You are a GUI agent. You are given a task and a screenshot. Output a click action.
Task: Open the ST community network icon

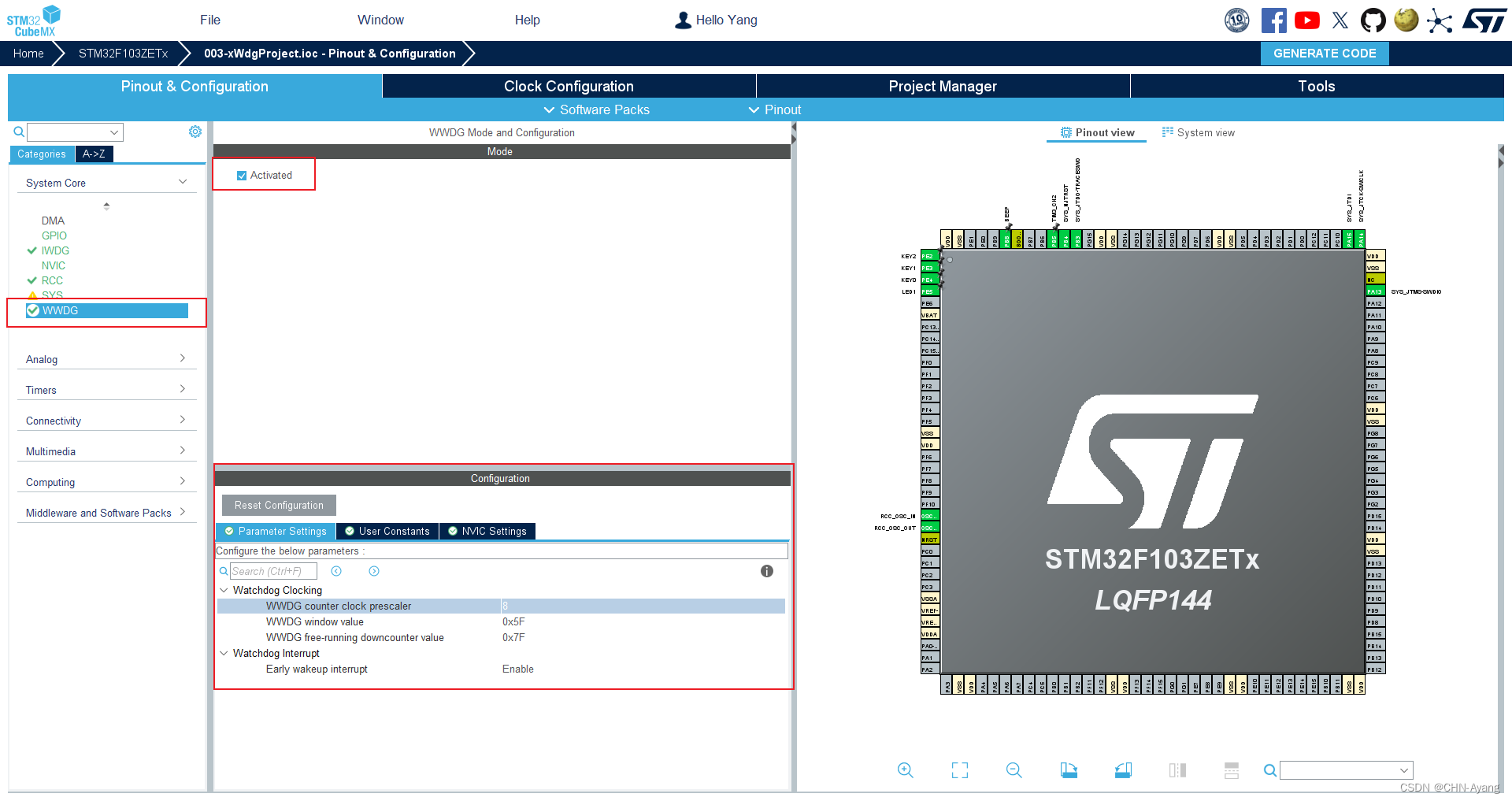pos(1440,20)
